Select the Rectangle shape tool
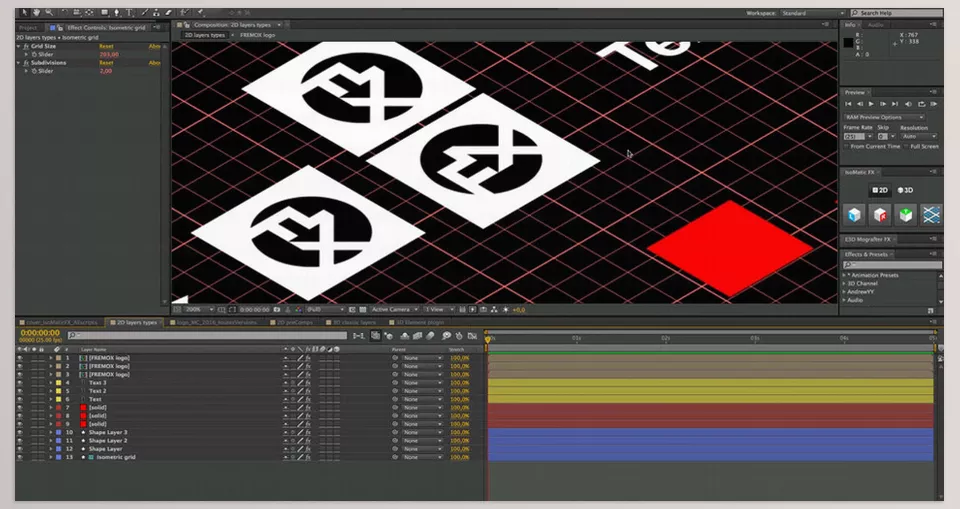Image resolution: width=960 pixels, height=509 pixels. (105, 12)
